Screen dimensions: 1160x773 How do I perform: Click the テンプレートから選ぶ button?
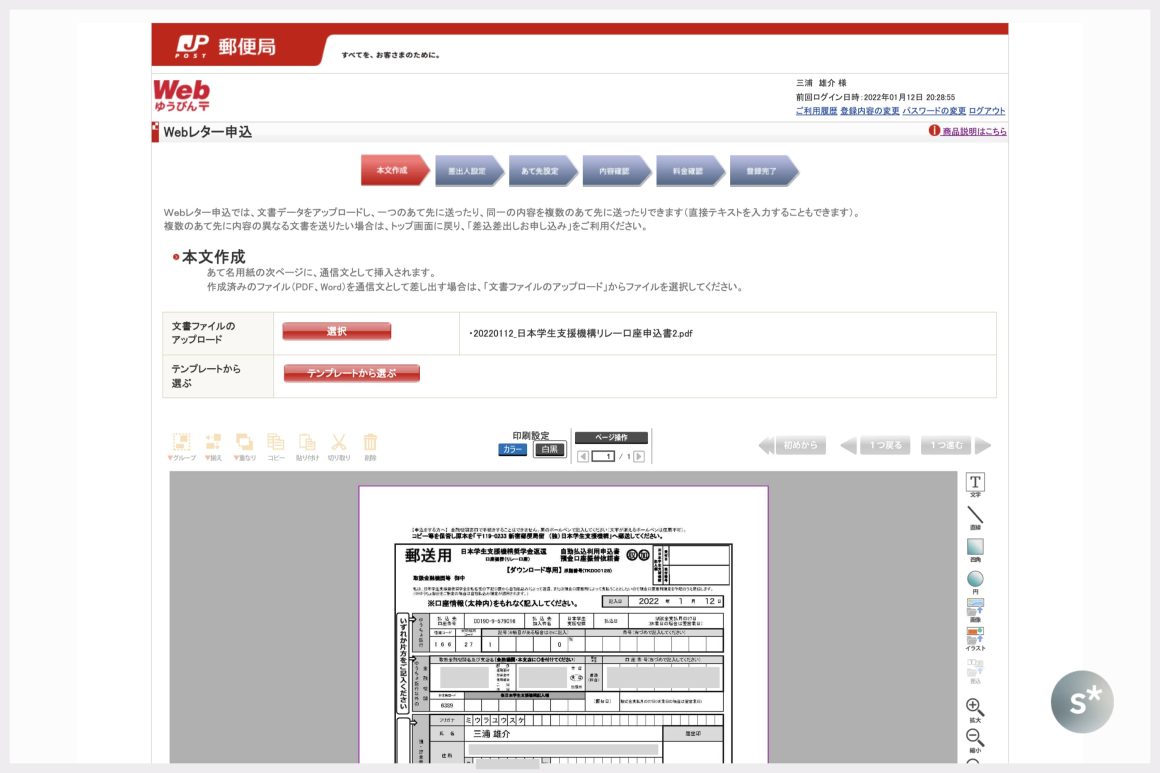point(351,374)
